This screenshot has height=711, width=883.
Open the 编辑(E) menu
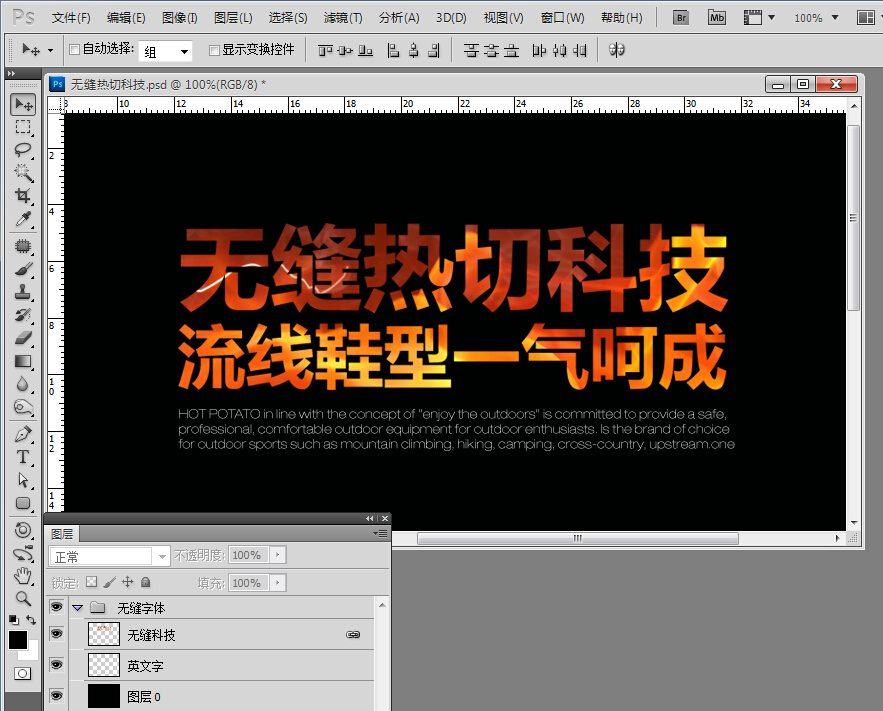[x=126, y=18]
